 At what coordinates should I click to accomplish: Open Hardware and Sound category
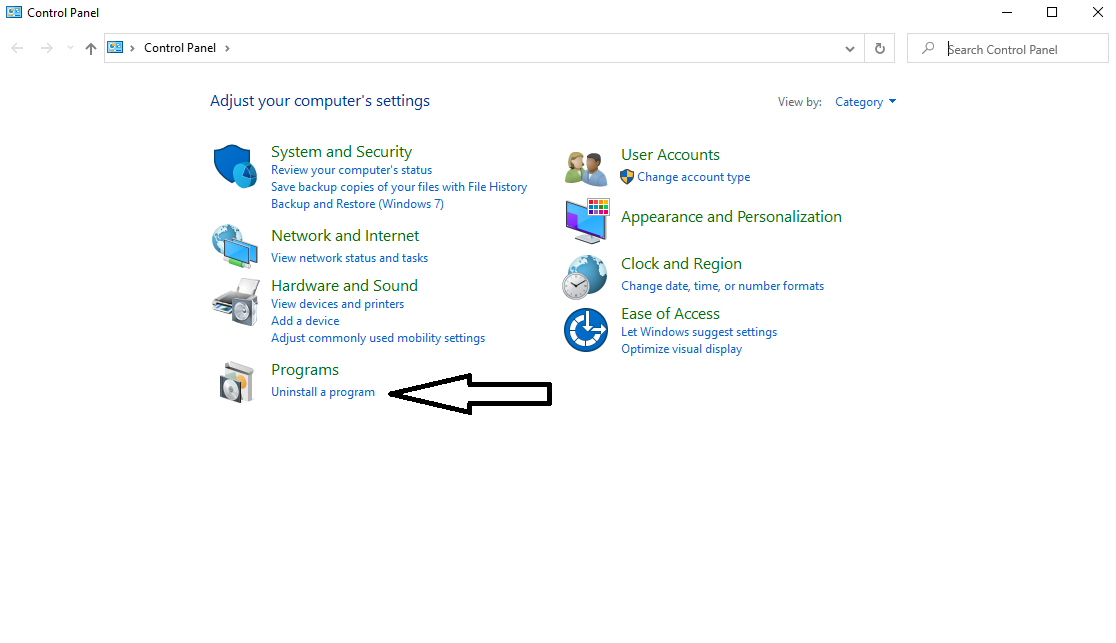tap(344, 286)
